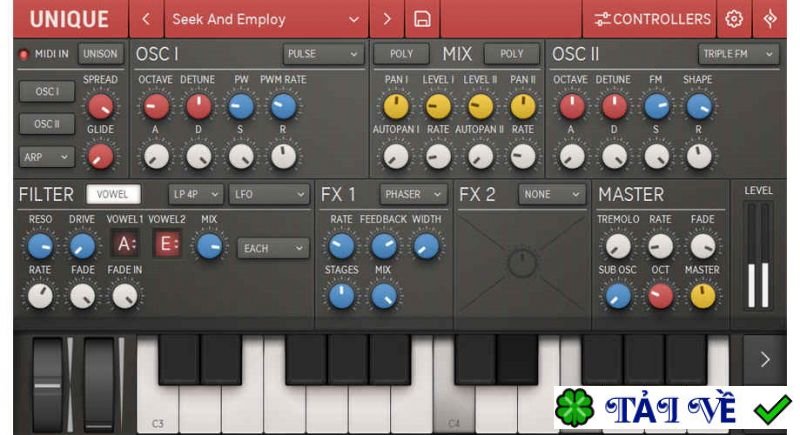
Task: Toggle the VOWEL filter button
Action: tap(113, 194)
